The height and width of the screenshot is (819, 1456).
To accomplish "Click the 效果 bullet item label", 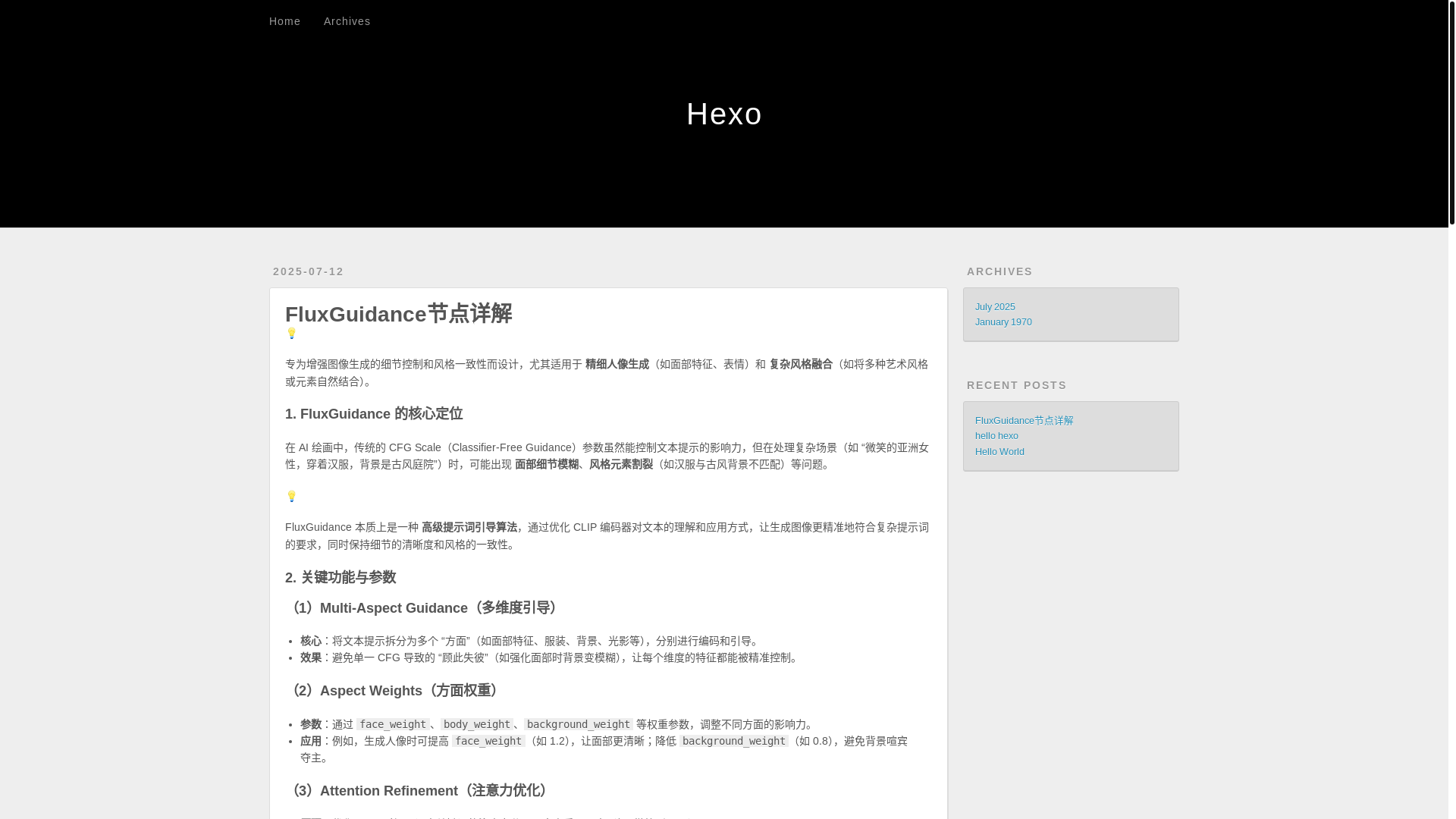I will [x=311, y=658].
